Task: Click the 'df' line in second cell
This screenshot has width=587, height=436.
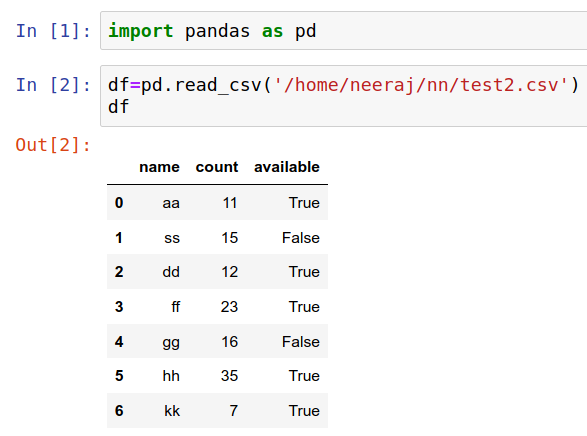Action: tap(118, 107)
